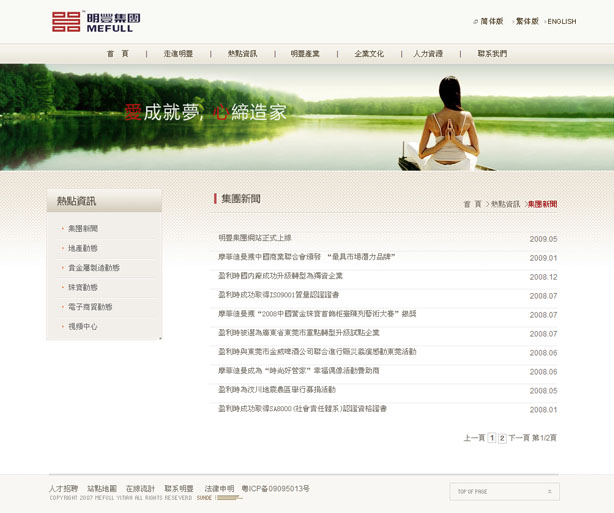
Task: Open news article 明豐集團網站正式上線
Action: pyautogui.click(x=255, y=238)
